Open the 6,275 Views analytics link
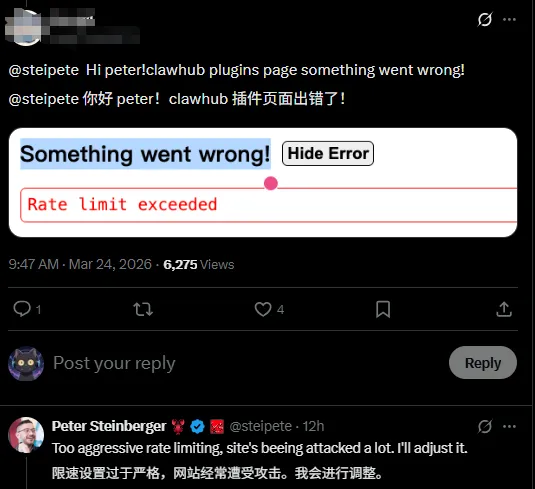Screen dimensions: 535x489 click(199, 264)
